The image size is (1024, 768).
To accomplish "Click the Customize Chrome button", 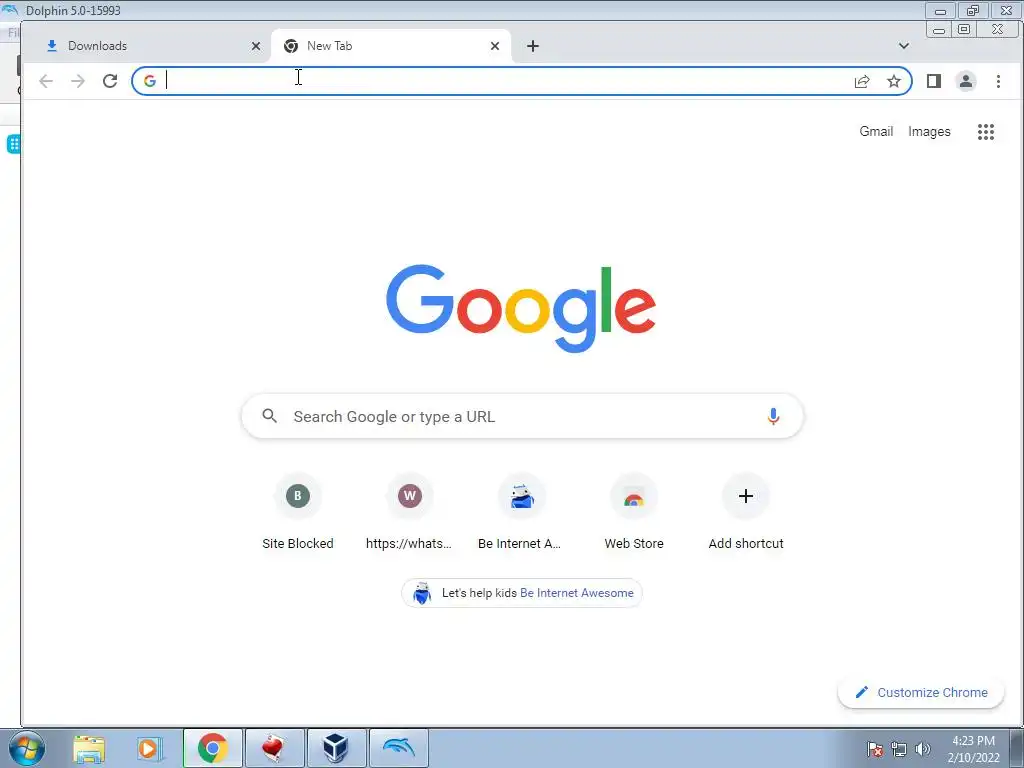I will 921,692.
